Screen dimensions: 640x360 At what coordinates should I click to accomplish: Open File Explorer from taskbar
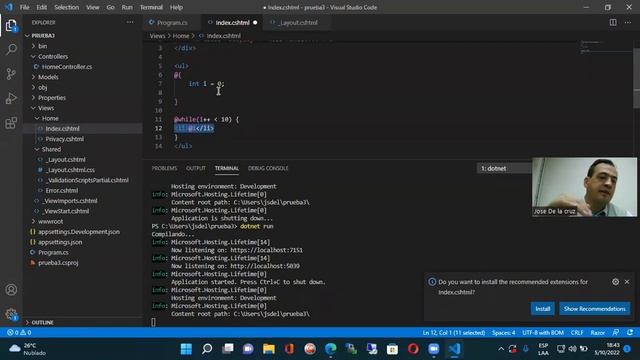(x=269, y=349)
